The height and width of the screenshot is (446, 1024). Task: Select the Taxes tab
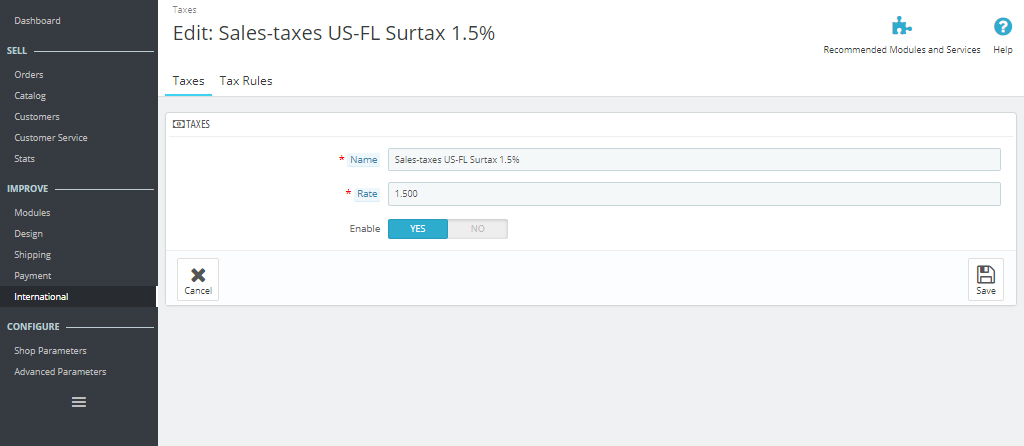pos(188,81)
